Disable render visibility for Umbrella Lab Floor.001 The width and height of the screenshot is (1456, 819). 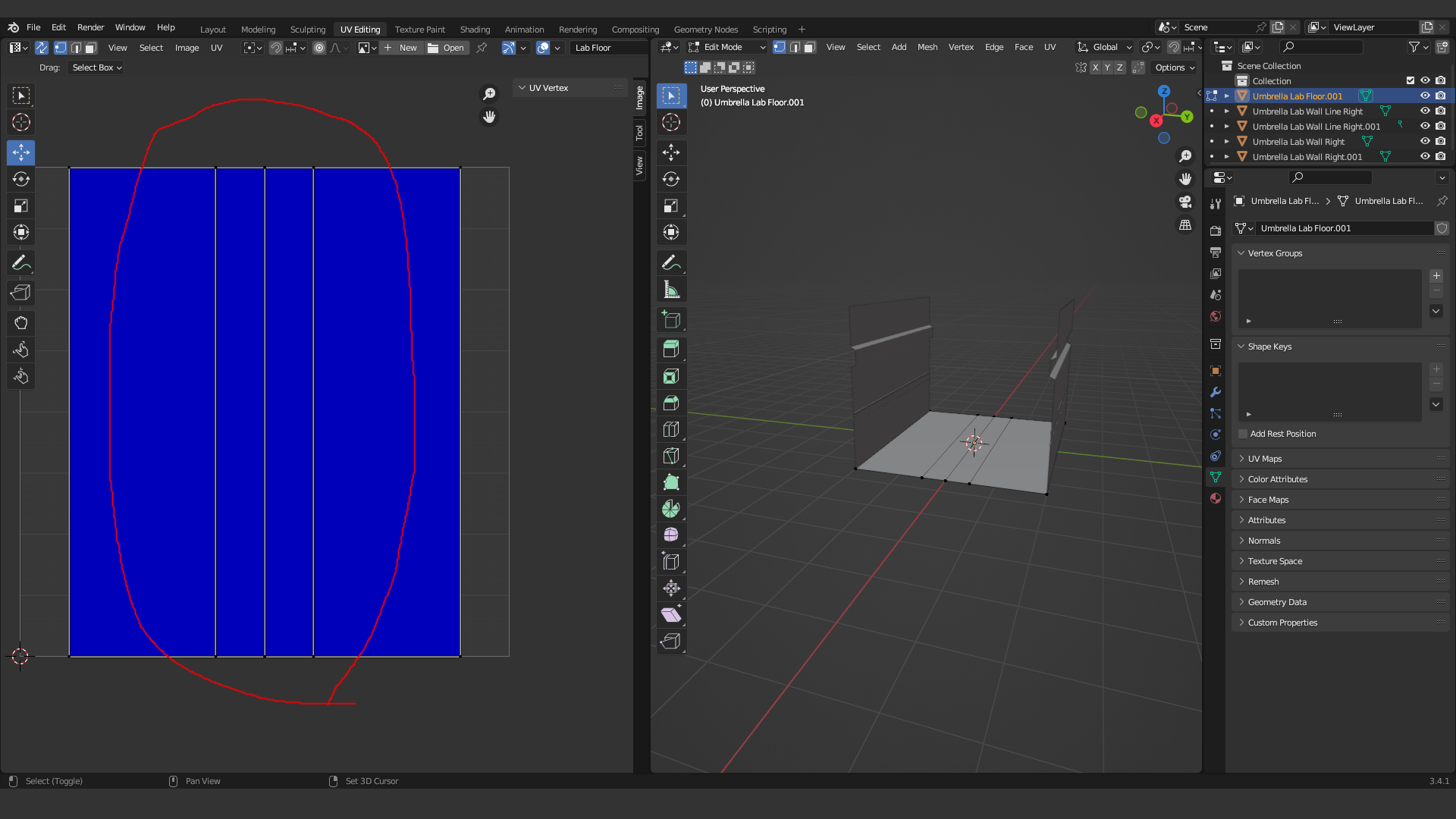coord(1440,96)
